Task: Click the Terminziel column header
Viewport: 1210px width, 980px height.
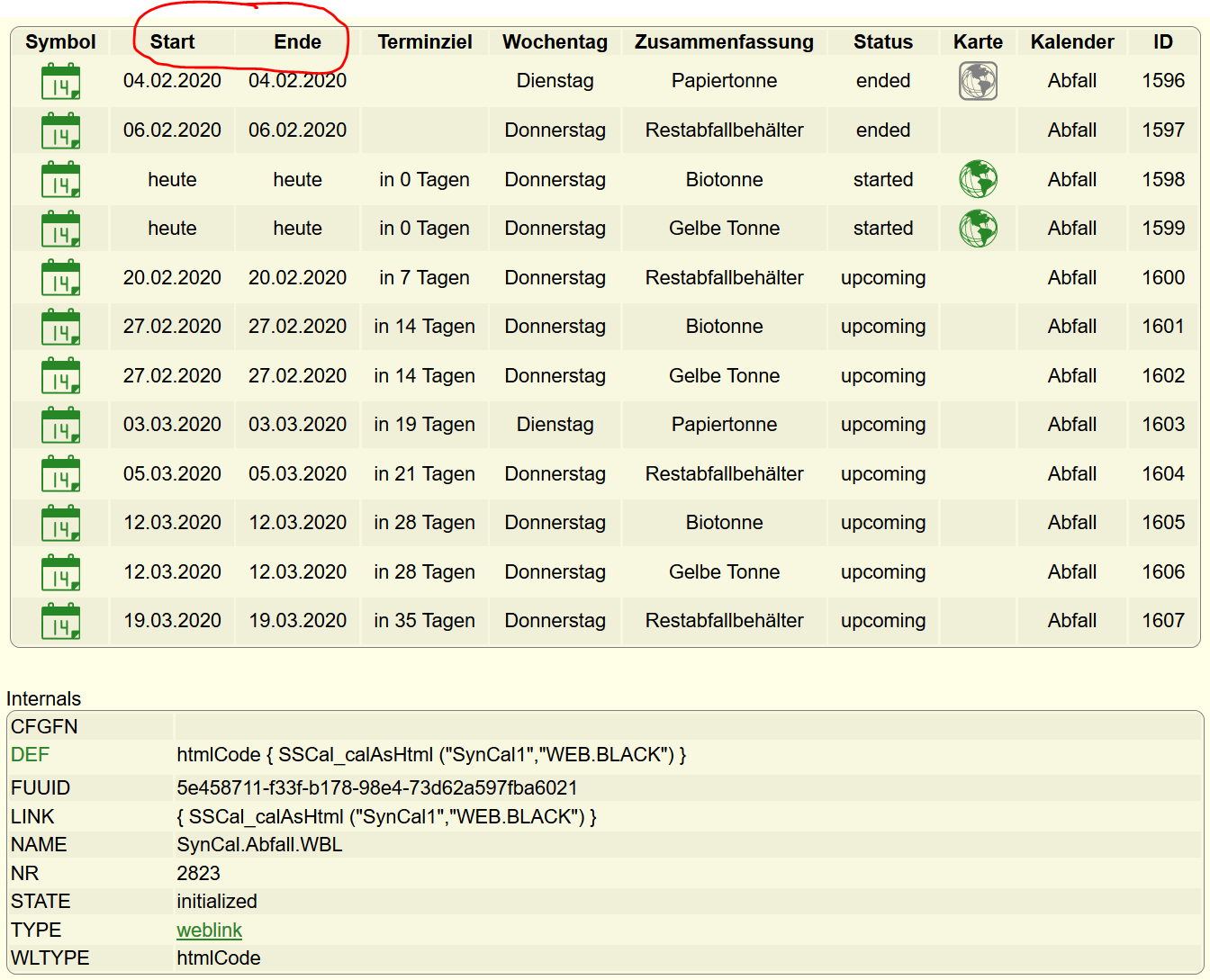Action: pos(425,41)
